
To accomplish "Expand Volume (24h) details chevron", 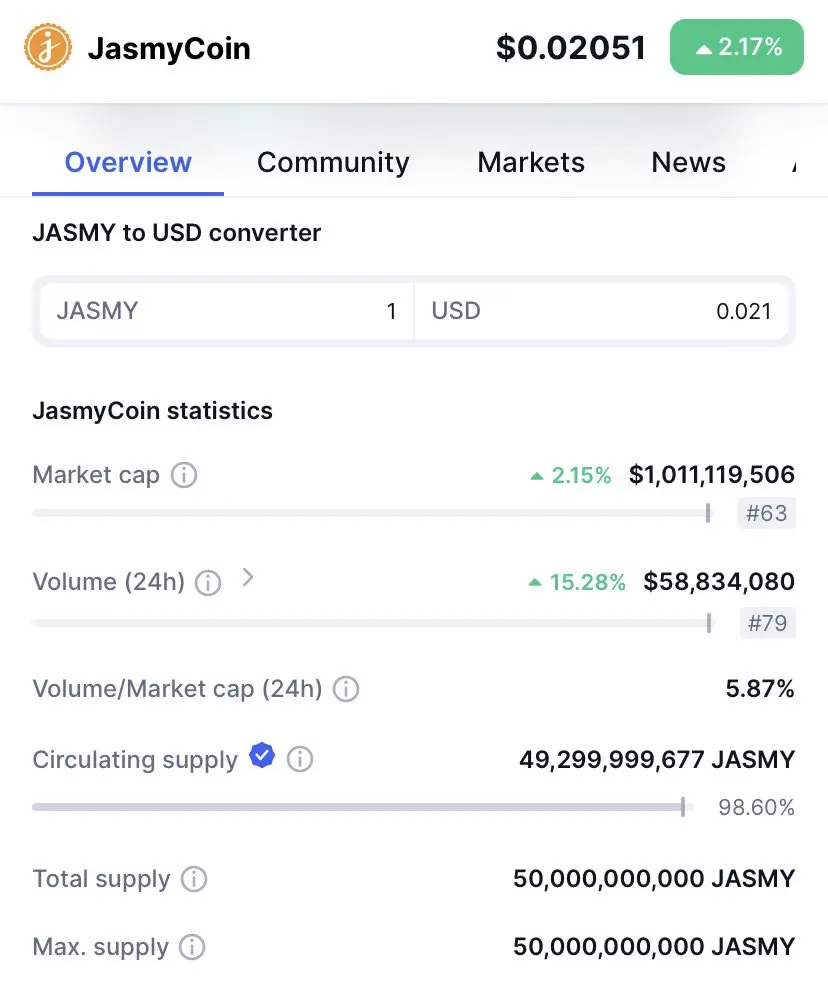I will (248, 577).
